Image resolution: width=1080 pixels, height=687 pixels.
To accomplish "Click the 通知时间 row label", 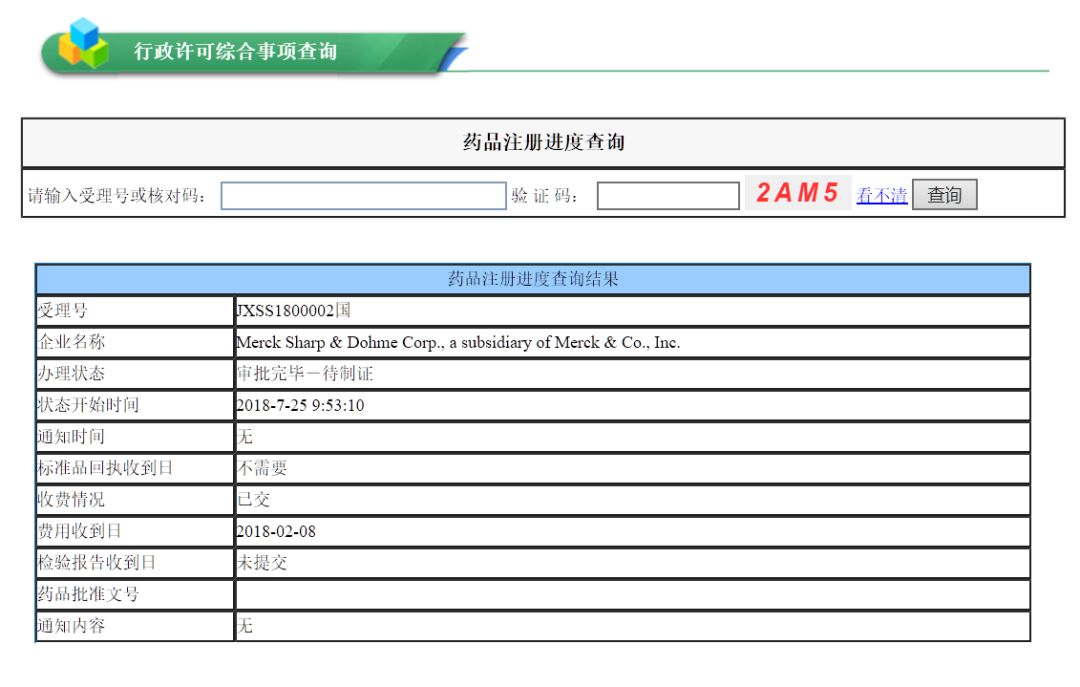I will [71, 436].
